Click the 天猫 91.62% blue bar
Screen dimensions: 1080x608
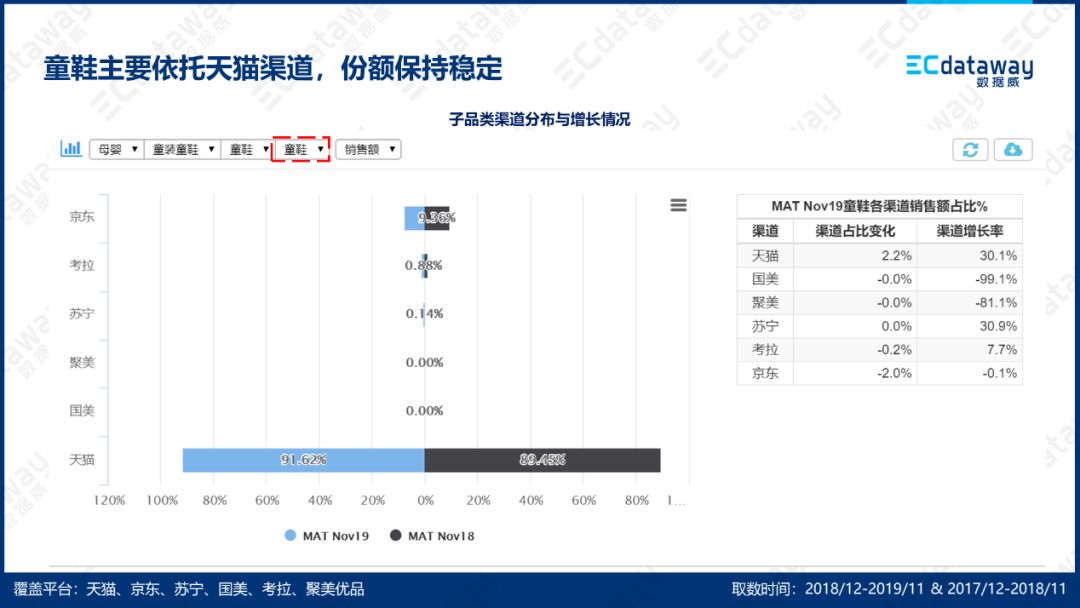[304, 460]
